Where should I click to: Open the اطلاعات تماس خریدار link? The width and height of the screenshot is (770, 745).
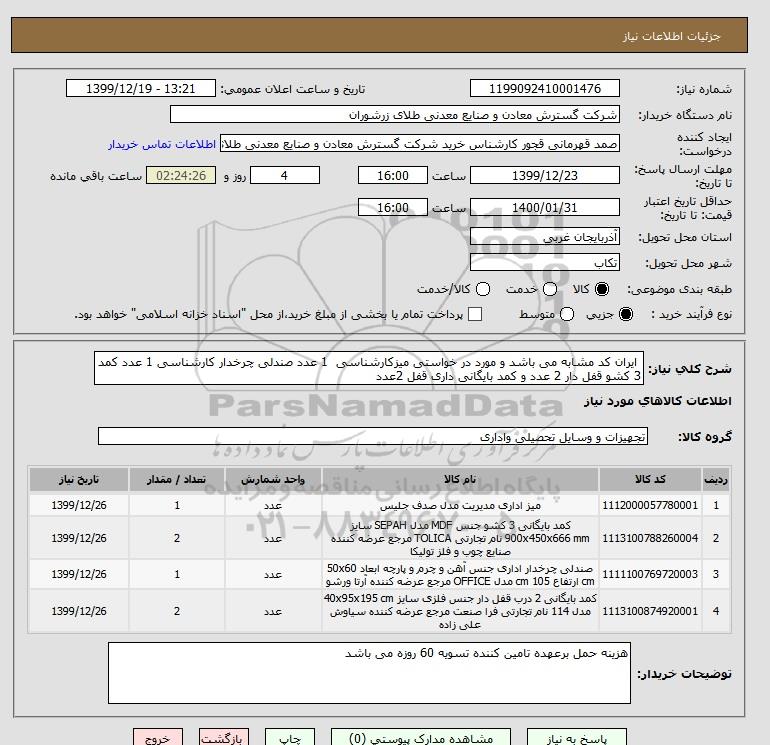point(162,144)
